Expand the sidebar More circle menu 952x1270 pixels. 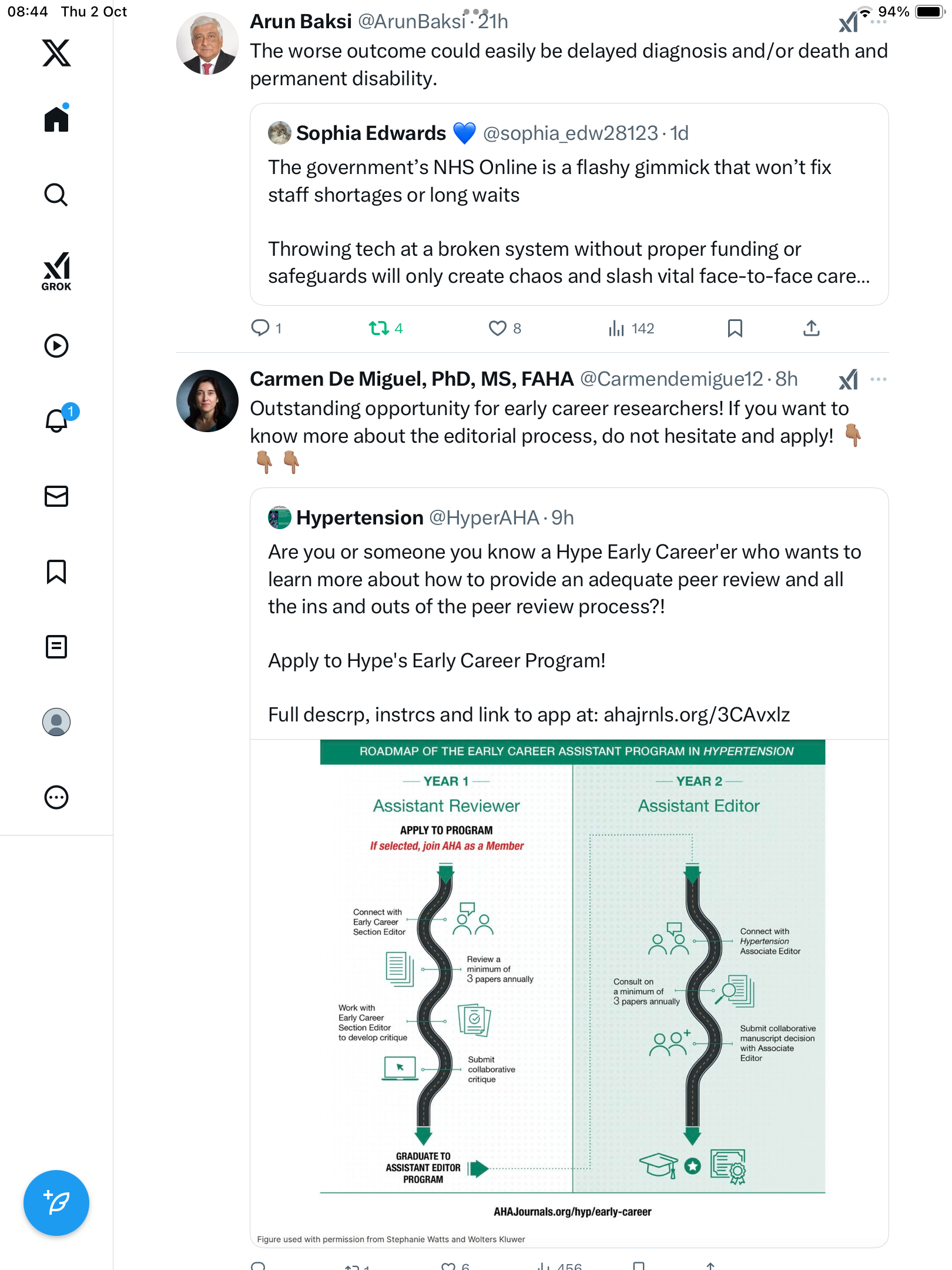(56, 797)
